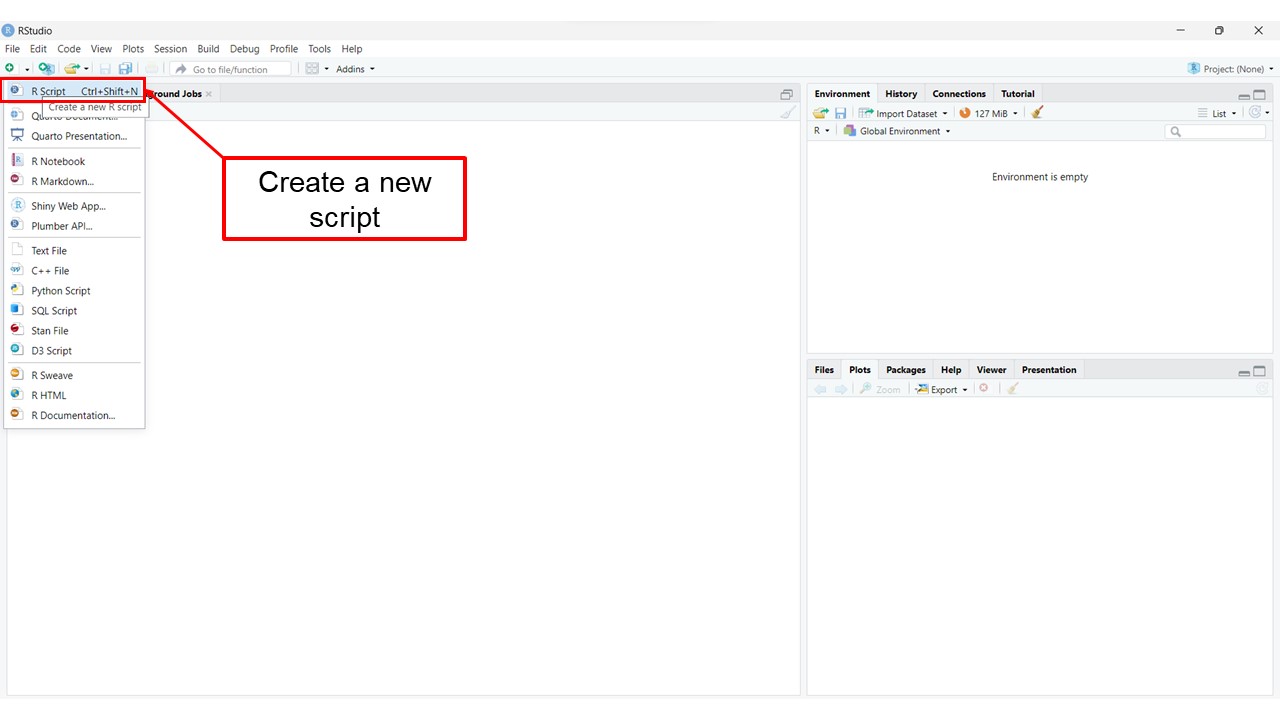
Task: Open the Debug menu
Action: coord(244,48)
